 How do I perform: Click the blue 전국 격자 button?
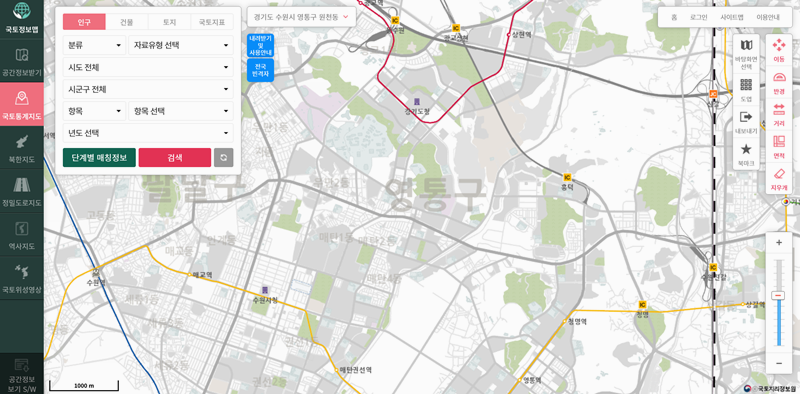tap(260, 70)
